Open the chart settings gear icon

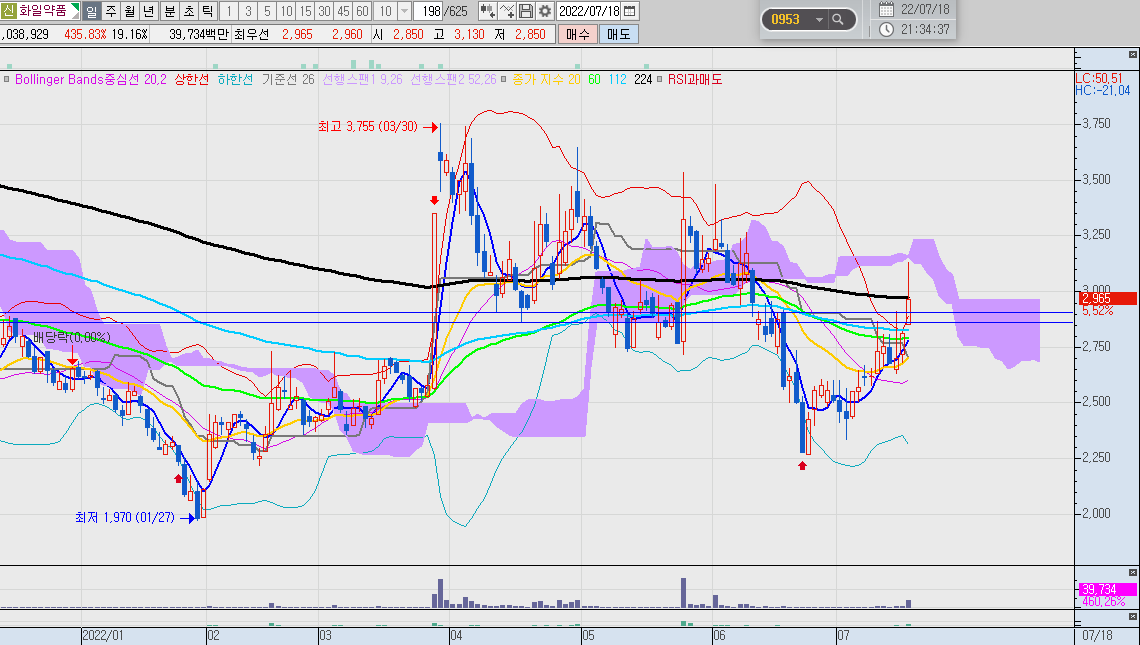545,11
